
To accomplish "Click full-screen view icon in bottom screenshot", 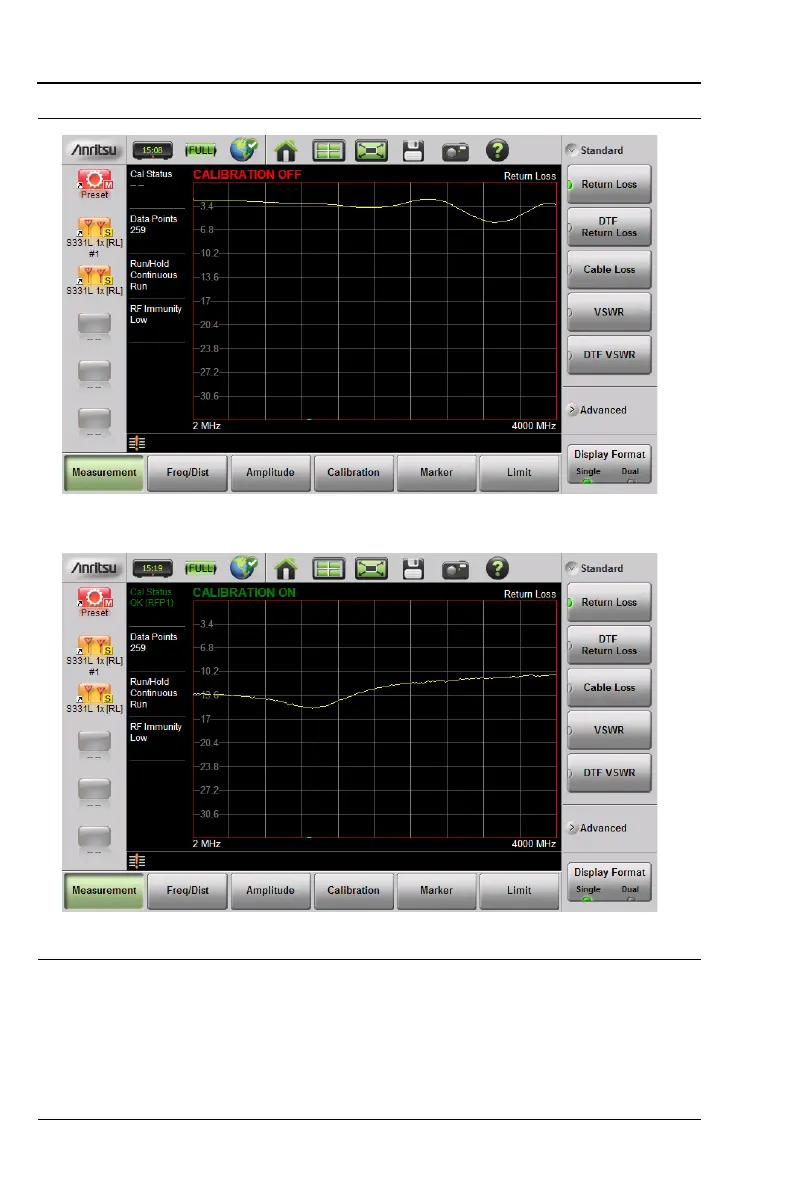I will [x=372, y=569].
